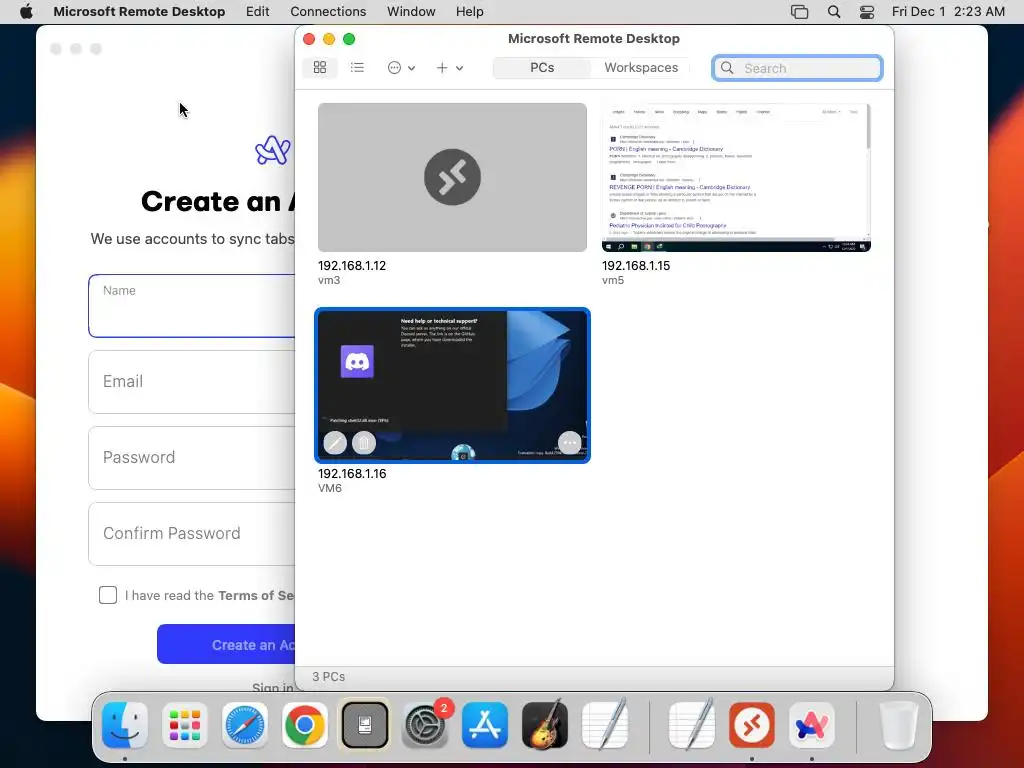
Task: Open the Microsoft Remote Desktop app menu
Action: click(x=139, y=12)
